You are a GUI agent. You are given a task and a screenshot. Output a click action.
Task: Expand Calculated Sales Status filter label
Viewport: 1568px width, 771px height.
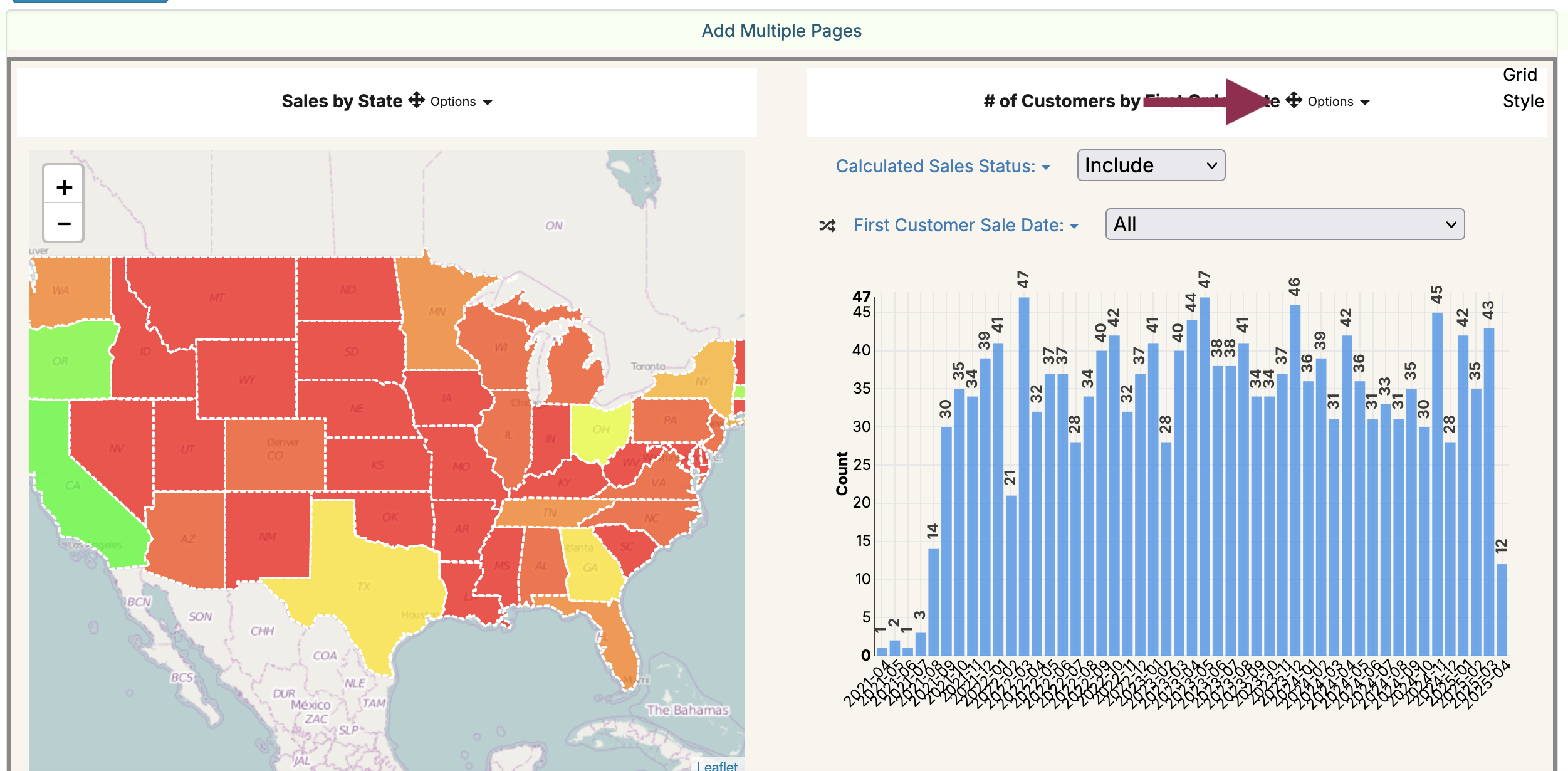tap(943, 167)
